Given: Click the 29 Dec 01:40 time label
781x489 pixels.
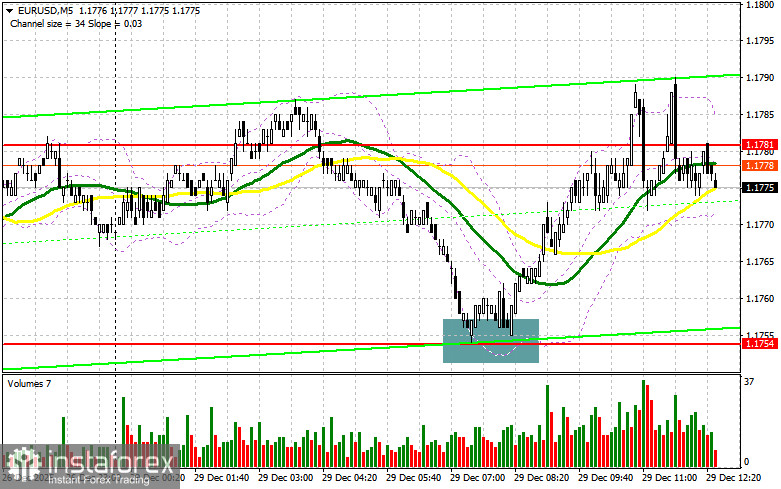Looking at the screenshot, I should point(222,478).
